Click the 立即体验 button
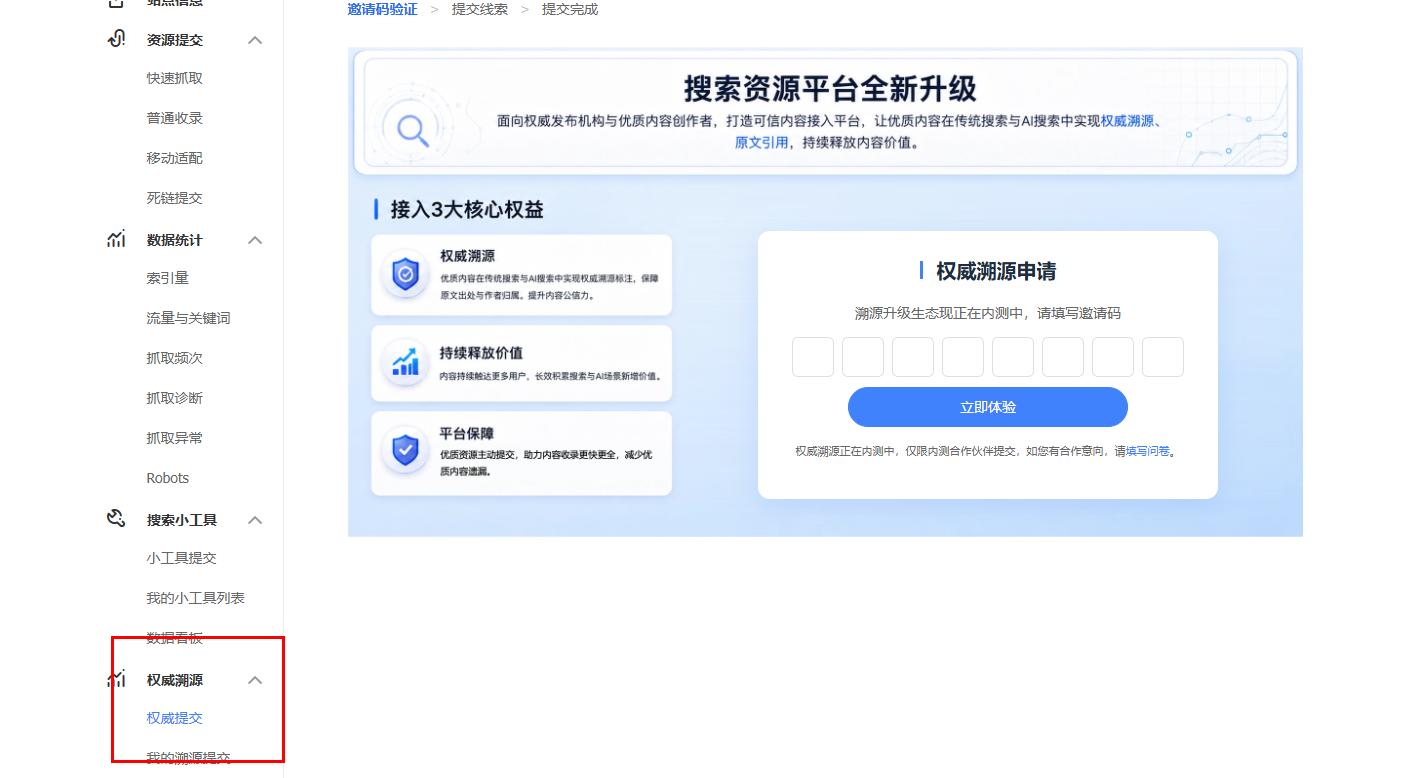This screenshot has width=1405, height=778. pos(988,407)
